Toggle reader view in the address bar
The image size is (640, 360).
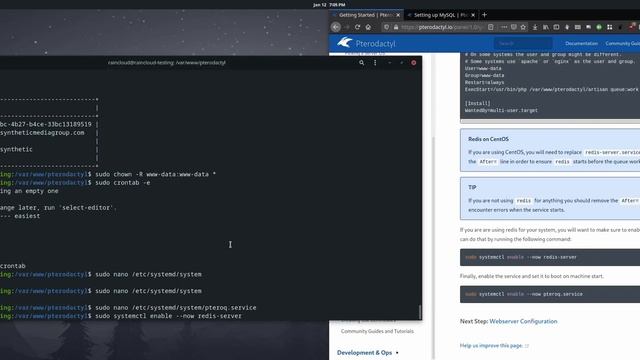(491, 27)
